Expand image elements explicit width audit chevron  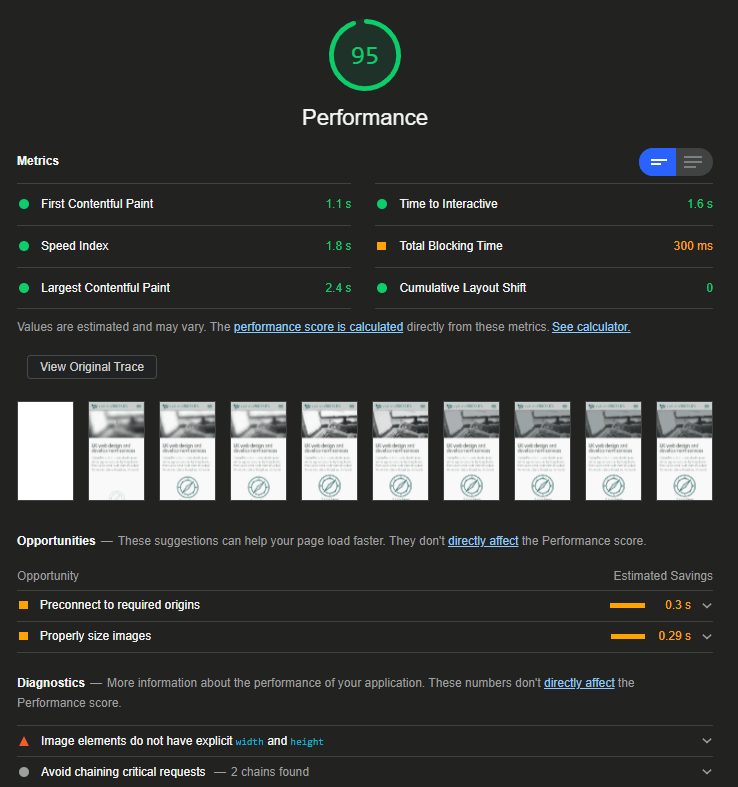click(x=707, y=741)
